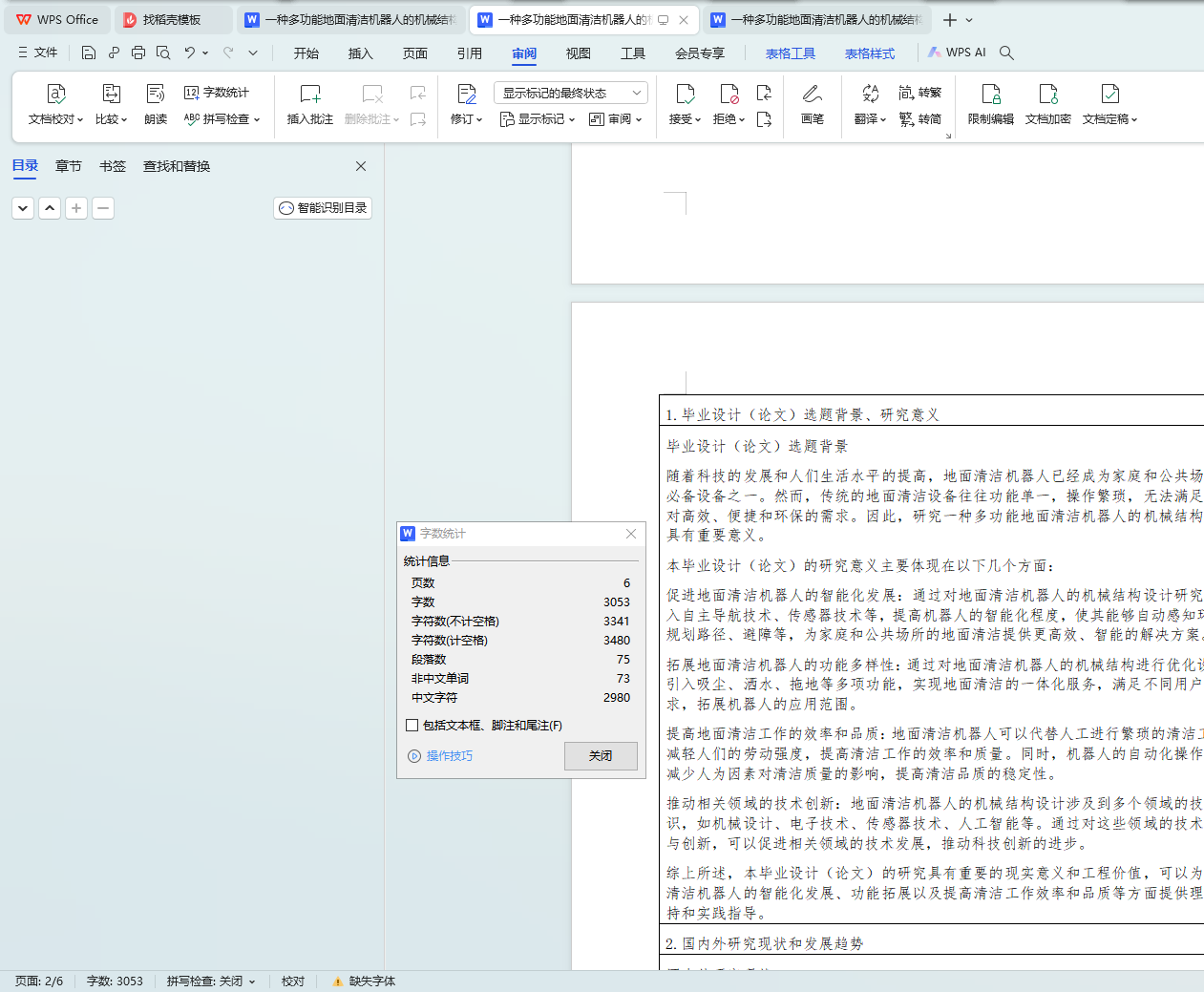Open the 表格工具 ribbon tab
The height and width of the screenshot is (992, 1204).
791,53
